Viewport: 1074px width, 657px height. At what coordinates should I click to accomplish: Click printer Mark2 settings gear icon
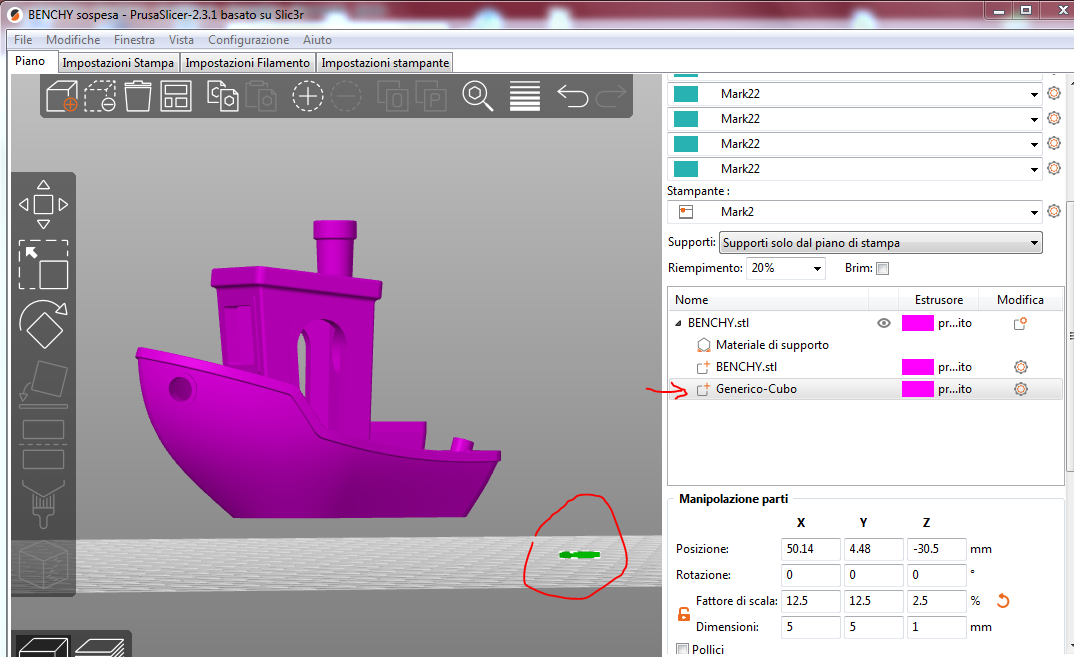coord(1053,212)
